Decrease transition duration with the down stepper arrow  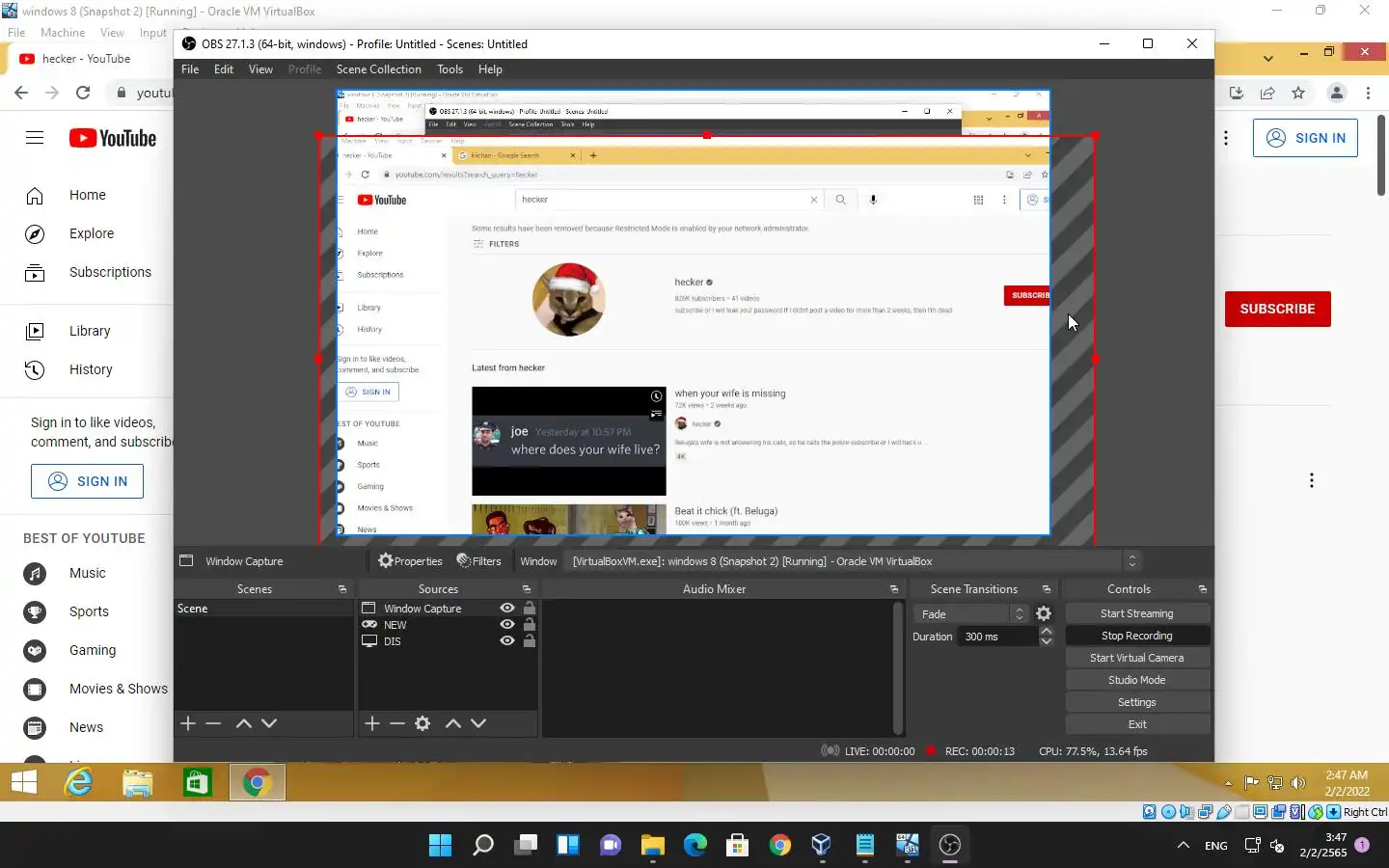pos(1047,641)
